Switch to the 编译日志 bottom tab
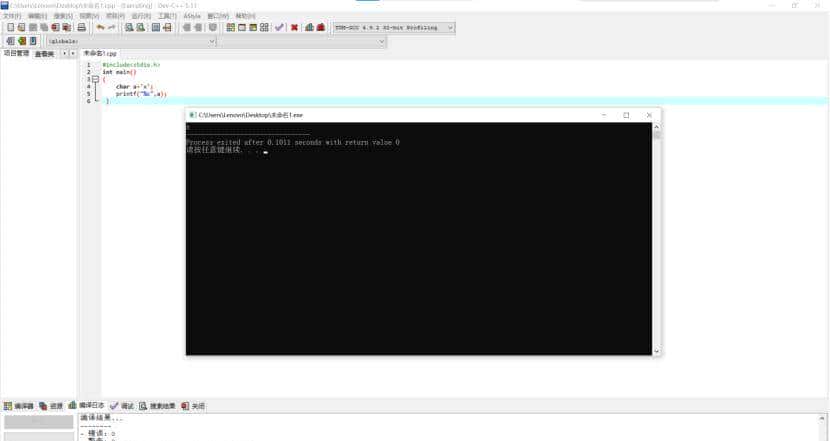Viewport: 830px width, 441px height. pos(86,406)
